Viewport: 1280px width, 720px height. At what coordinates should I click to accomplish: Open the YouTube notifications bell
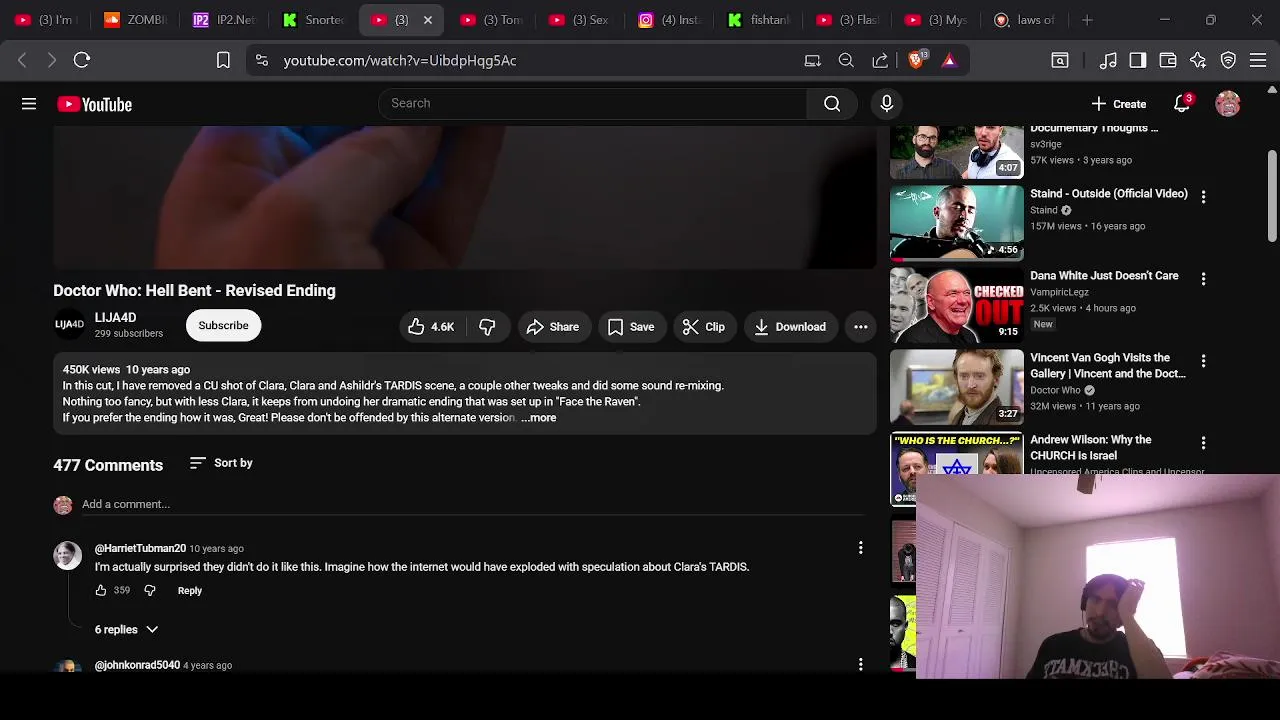pos(1182,104)
